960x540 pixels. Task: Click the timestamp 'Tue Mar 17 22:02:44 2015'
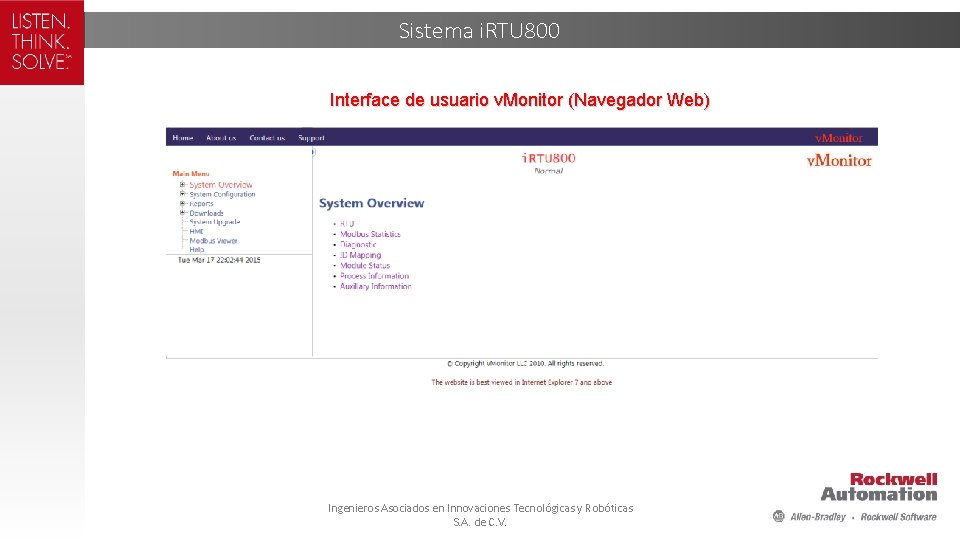[x=219, y=260]
